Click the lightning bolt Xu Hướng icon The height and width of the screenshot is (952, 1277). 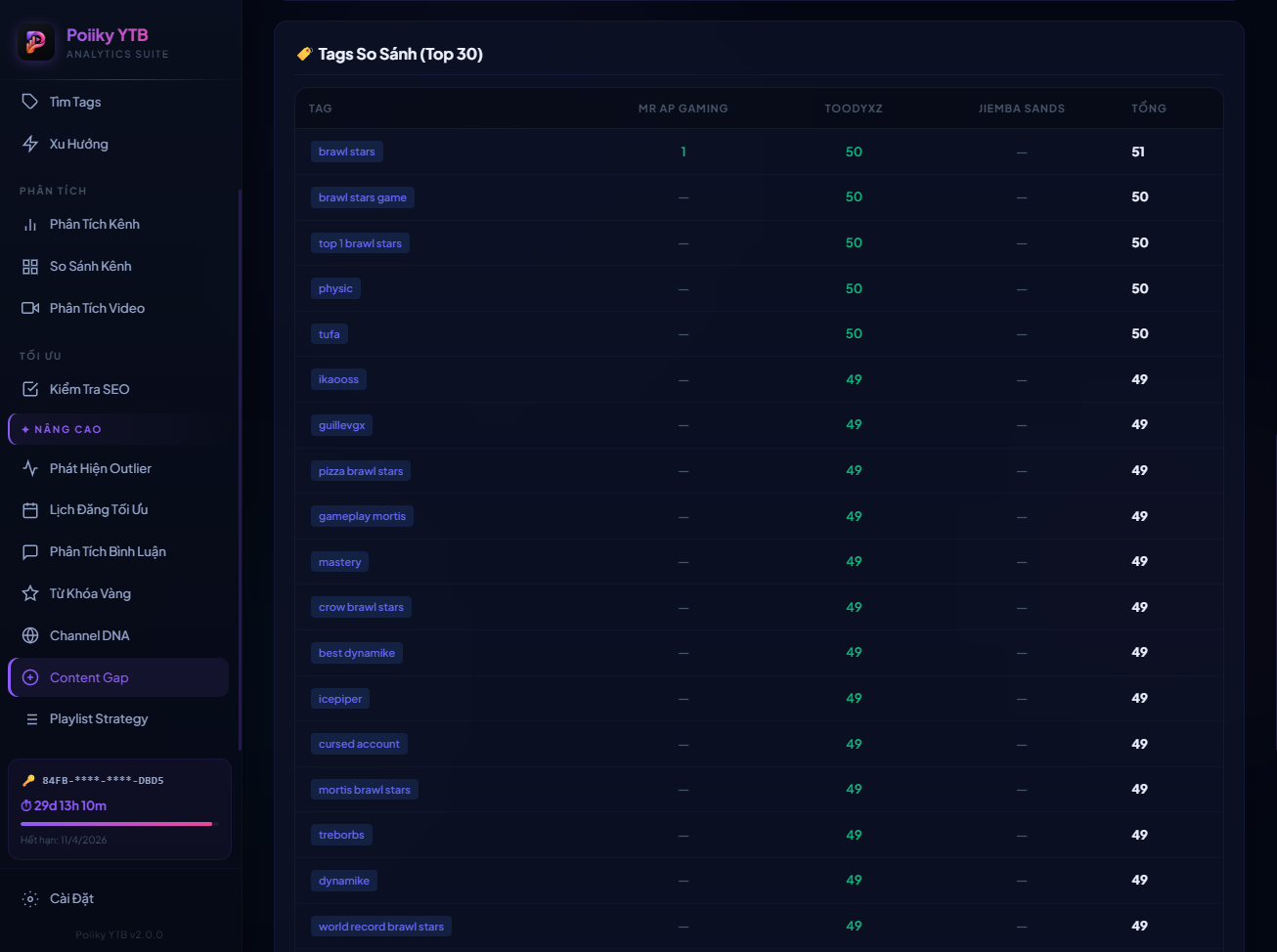coord(30,144)
